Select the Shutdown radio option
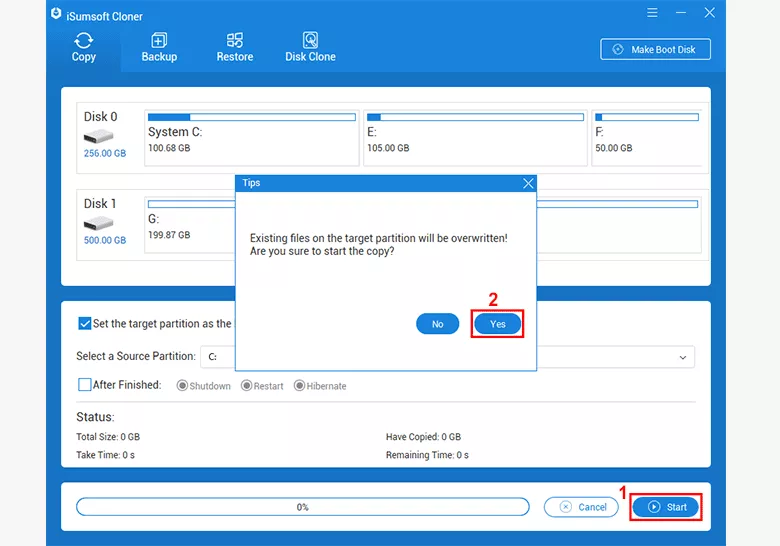Image resolution: width=780 pixels, height=546 pixels. tap(182, 386)
